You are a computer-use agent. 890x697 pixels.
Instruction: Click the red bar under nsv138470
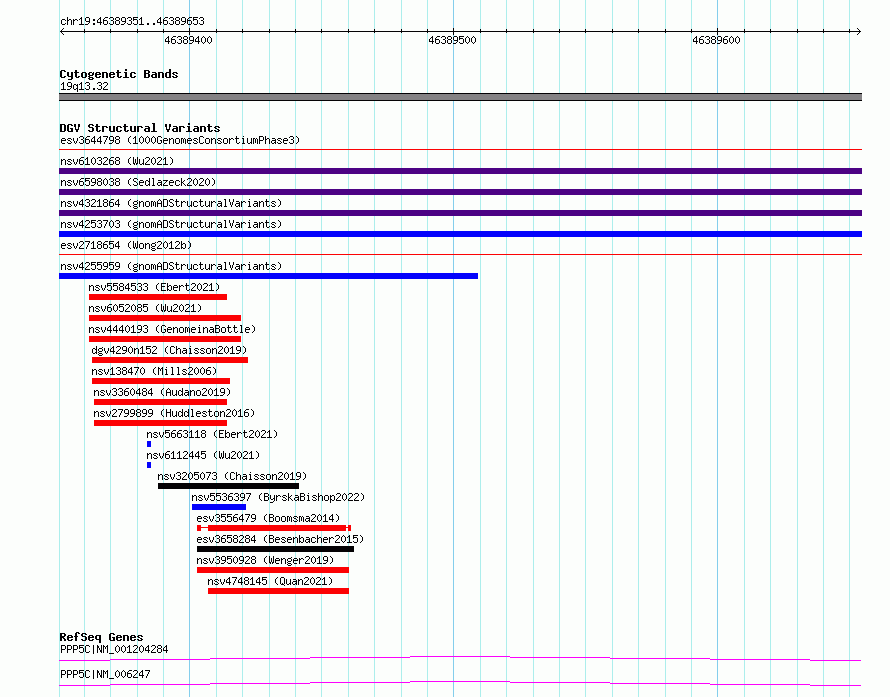161,381
